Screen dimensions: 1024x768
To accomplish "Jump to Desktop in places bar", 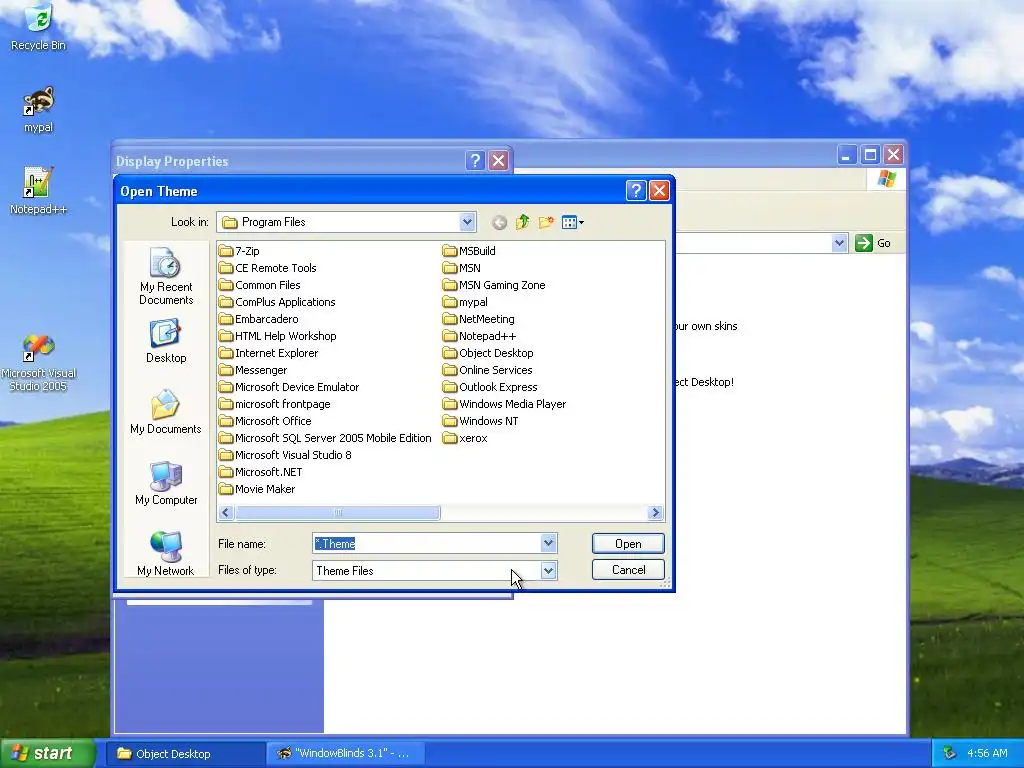I will coord(166,341).
